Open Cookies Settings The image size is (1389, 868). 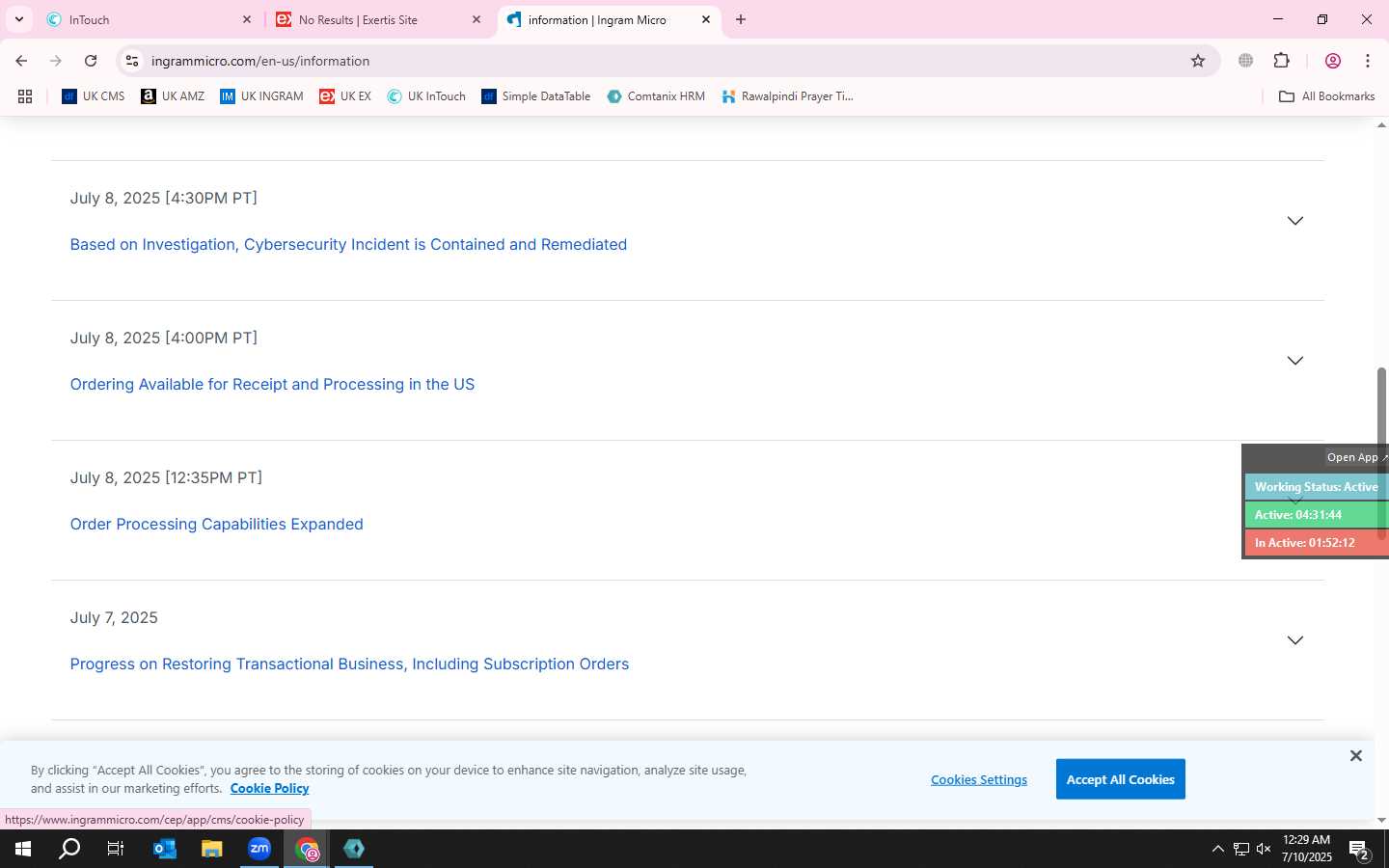point(979,779)
